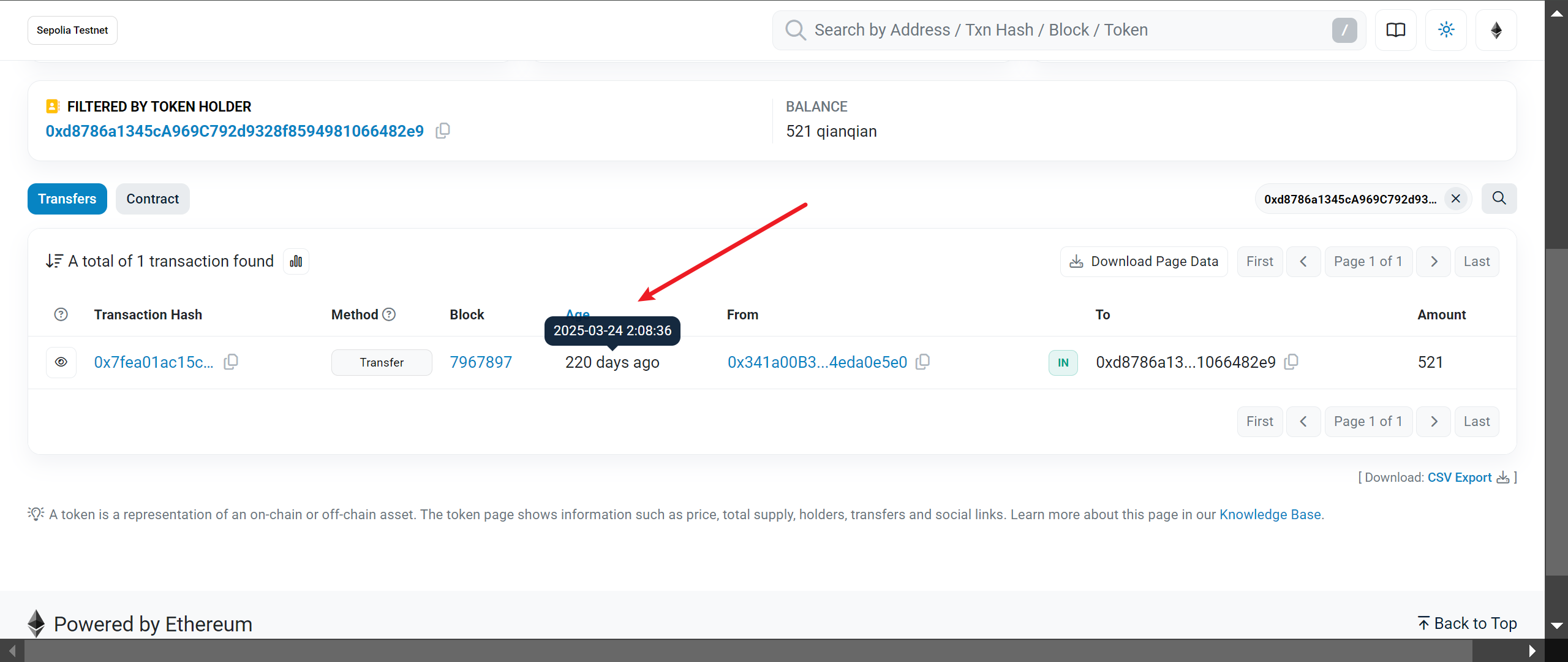The image size is (1568, 662).
Task: Go to next page with top chevron
Action: pyautogui.click(x=1433, y=262)
